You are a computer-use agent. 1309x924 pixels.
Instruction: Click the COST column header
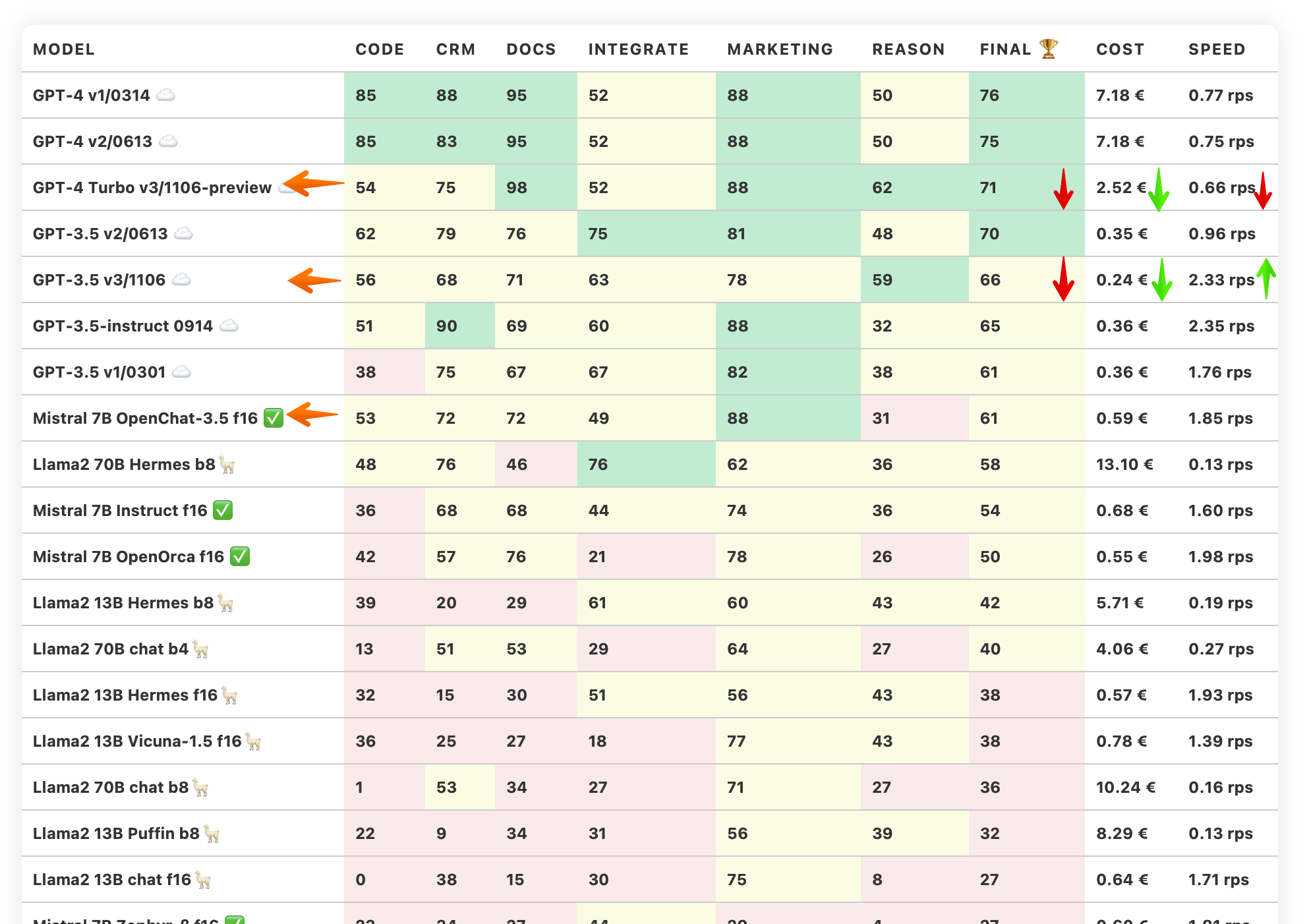[x=1120, y=49]
